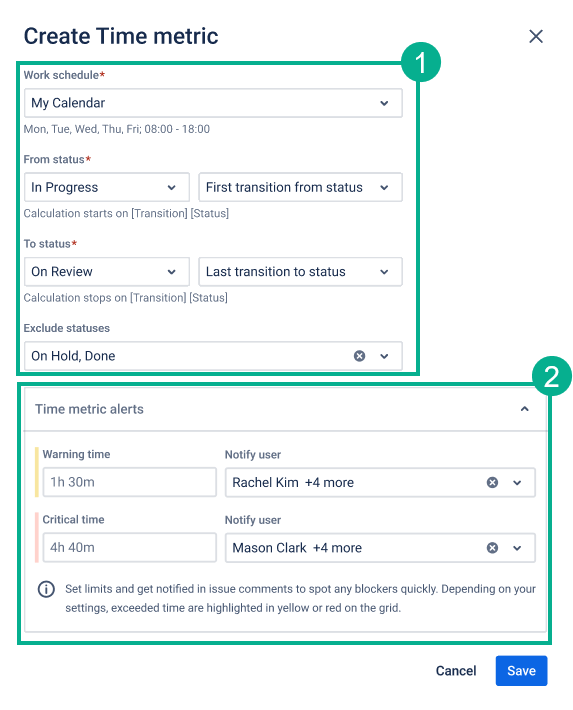Click the Critical time input field

[x=130, y=547]
